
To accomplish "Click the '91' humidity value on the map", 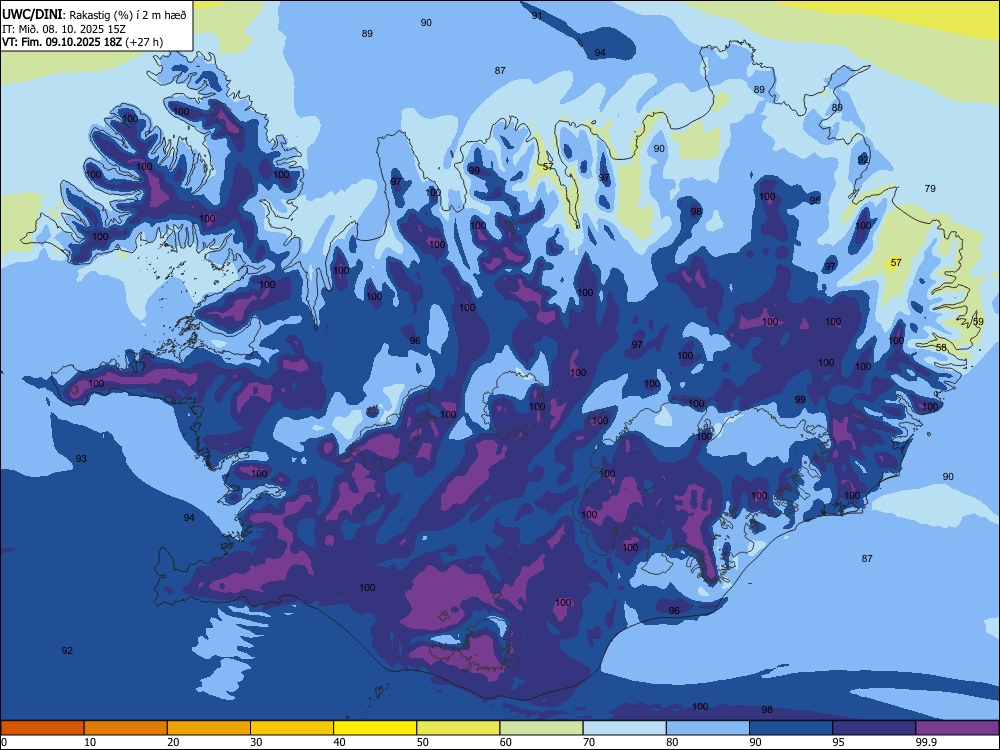I will pyautogui.click(x=537, y=15).
